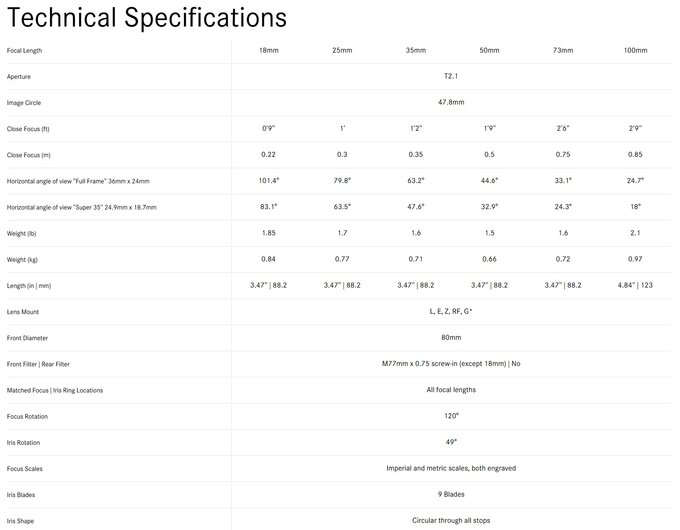Click the L, E, Z, RF, G* lens mount text
Screen dimensions: 680x530
451,311
